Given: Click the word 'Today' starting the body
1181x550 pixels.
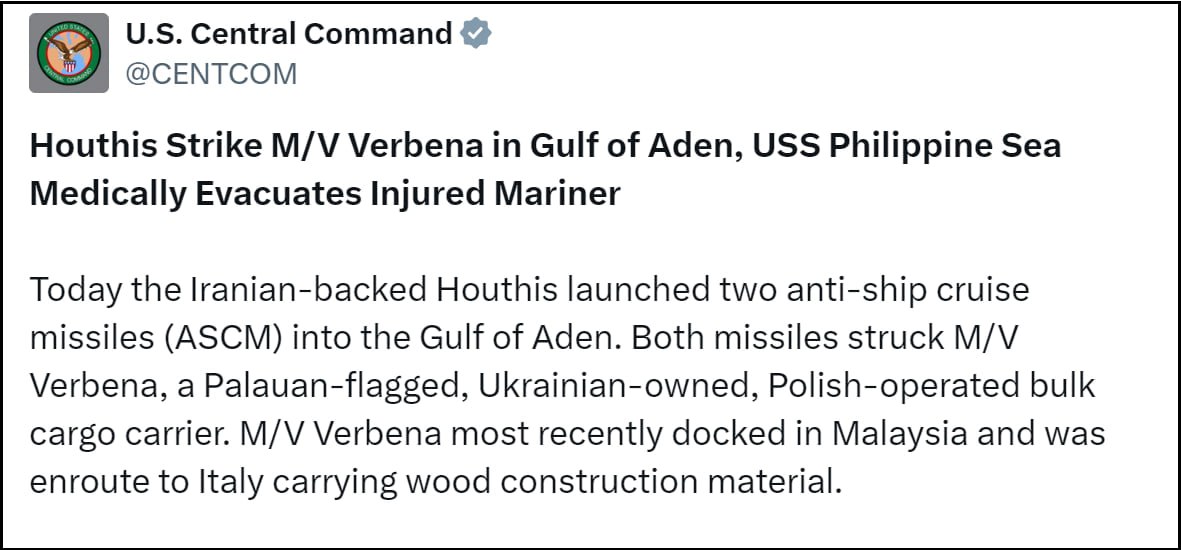Looking at the screenshot, I should 72,290.
